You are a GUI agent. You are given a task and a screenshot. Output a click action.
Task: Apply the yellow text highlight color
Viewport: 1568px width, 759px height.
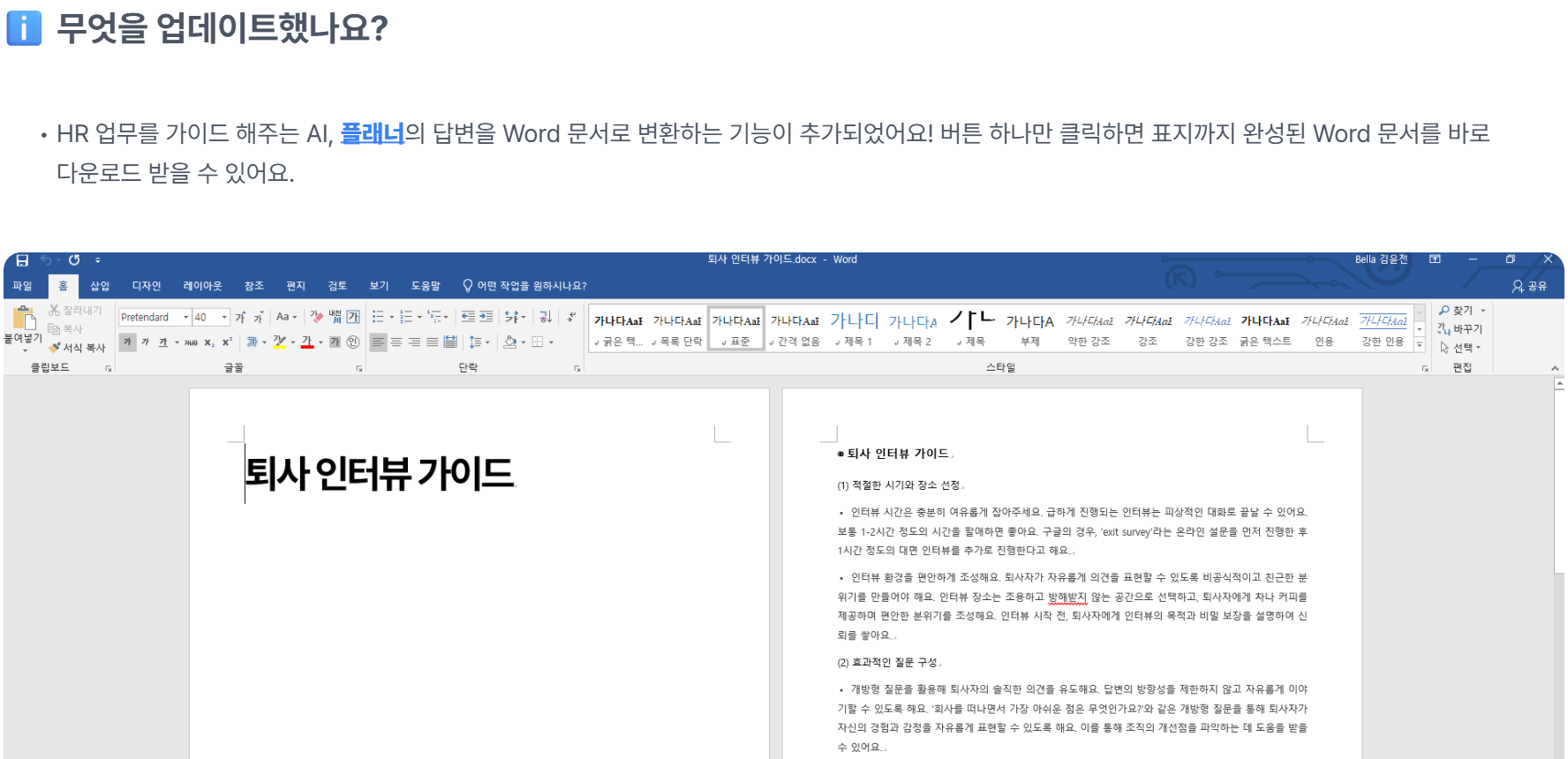click(x=279, y=342)
